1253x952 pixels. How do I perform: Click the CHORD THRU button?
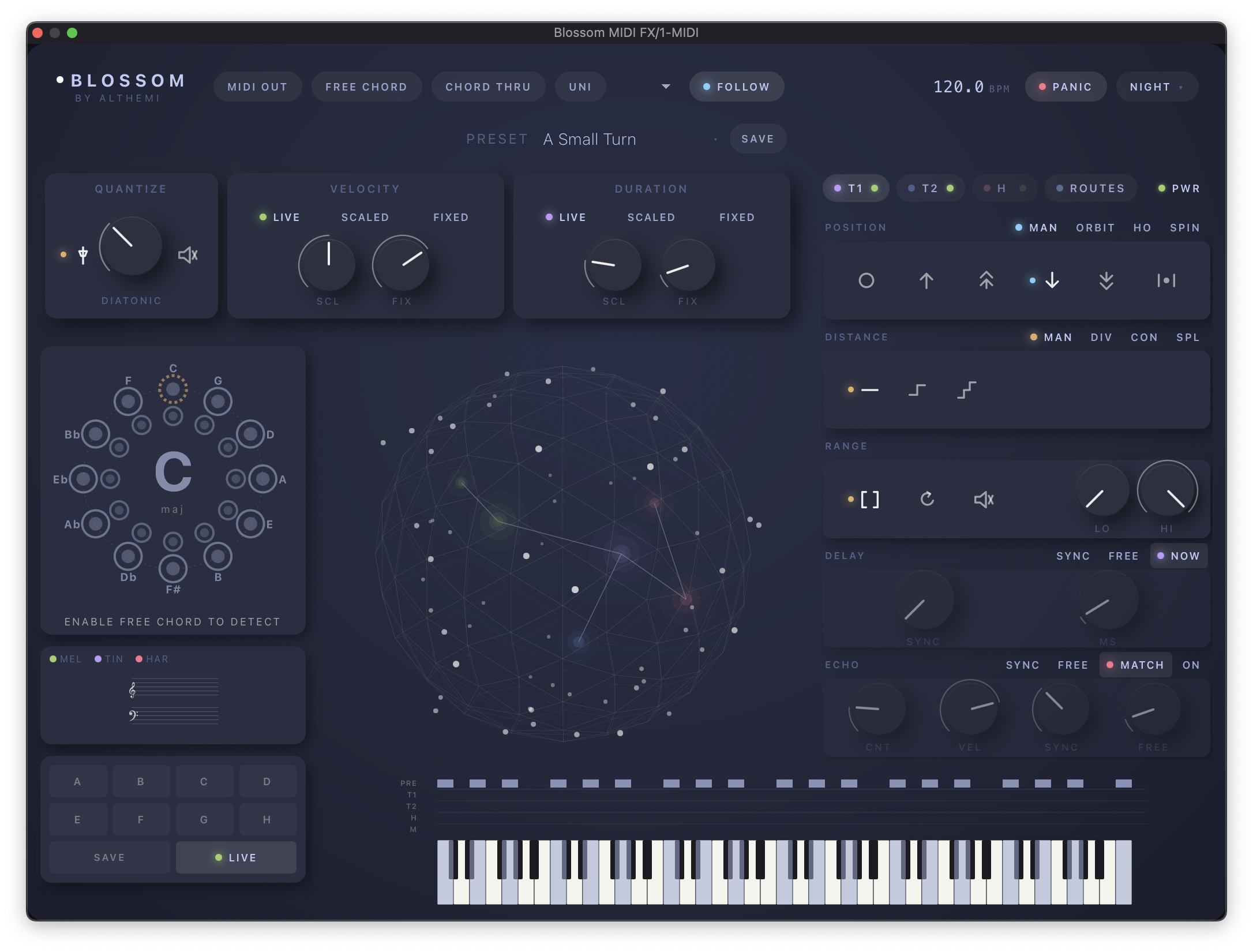[x=488, y=87]
